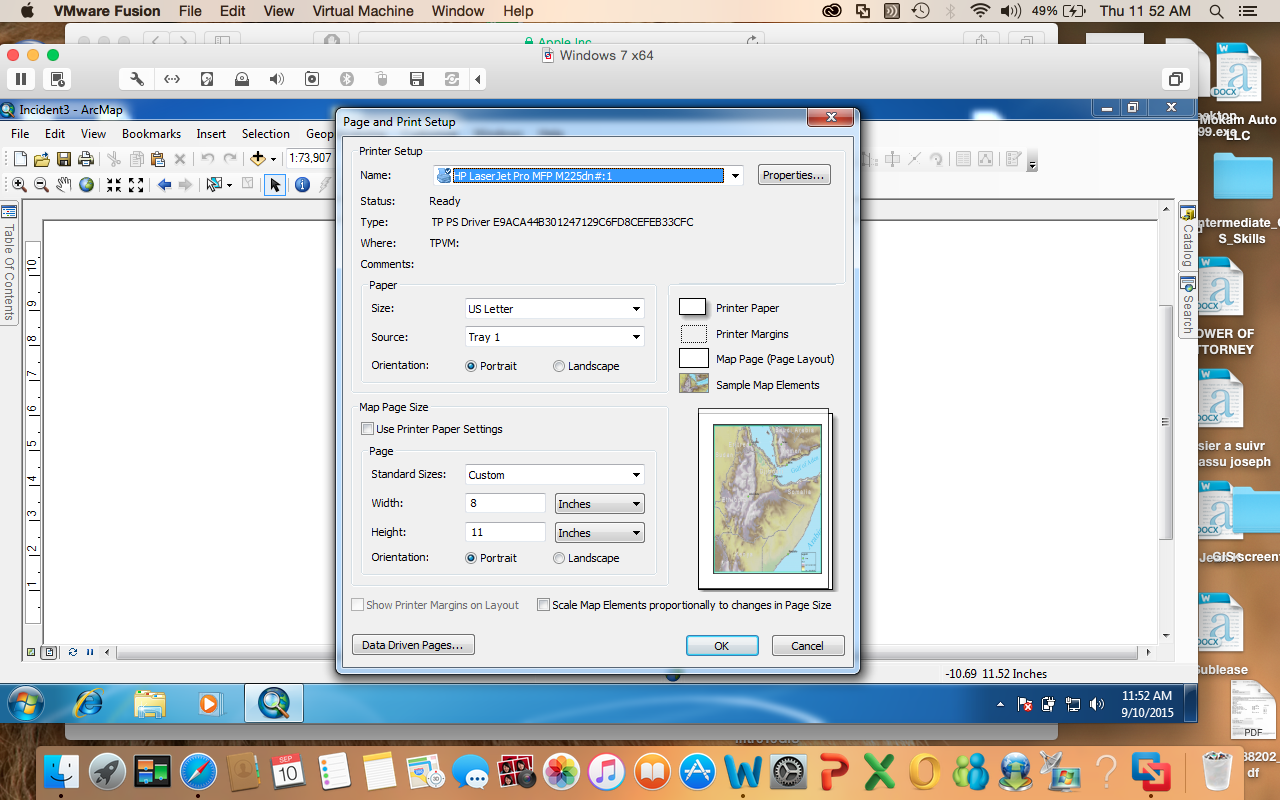This screenshot has height=800, width=1280.
Task: Enable the Use Printer Paper Settings option
Action: 368,428
